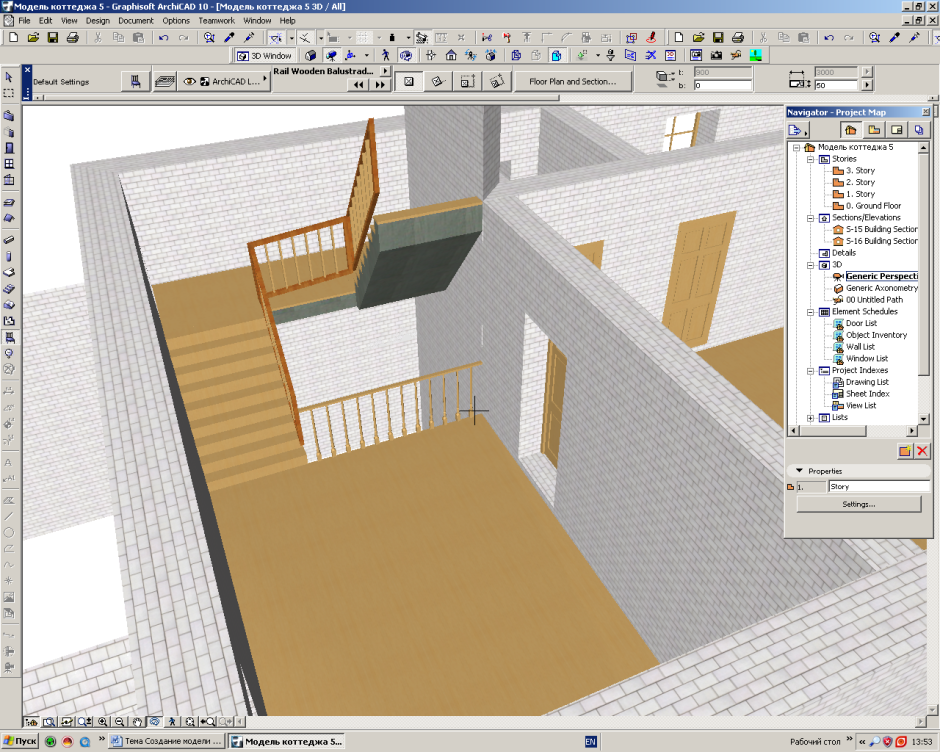Click the red X delete icon in Navigator

[x=923, y=451]
